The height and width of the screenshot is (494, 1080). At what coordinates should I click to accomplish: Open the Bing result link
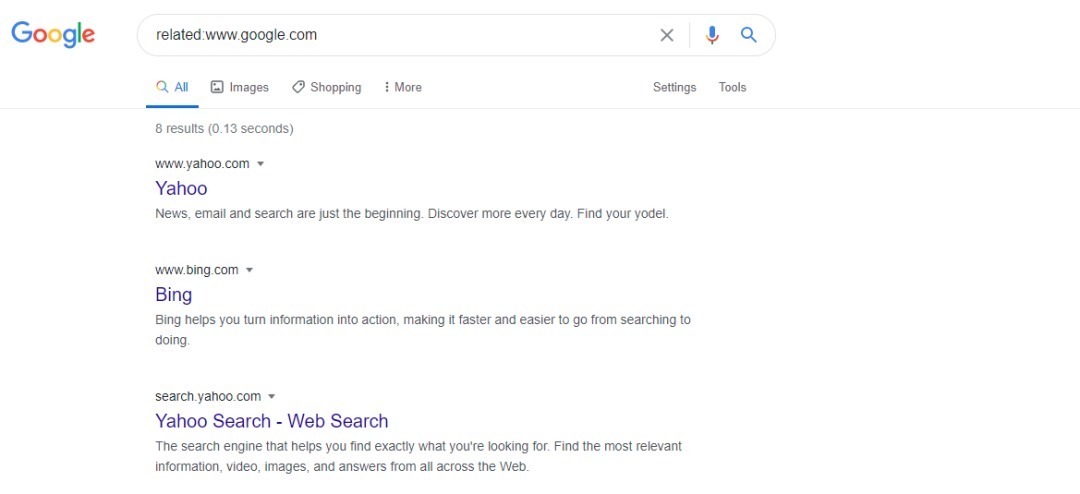[174, 295]
